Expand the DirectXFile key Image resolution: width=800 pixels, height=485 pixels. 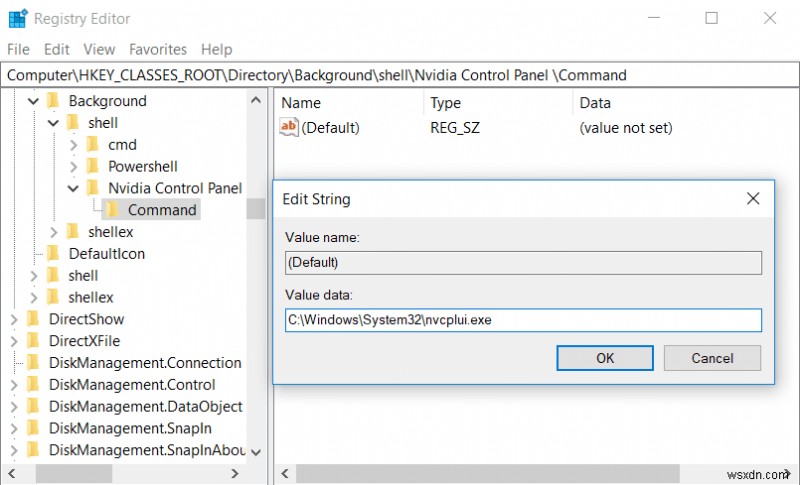pos(14,341)
